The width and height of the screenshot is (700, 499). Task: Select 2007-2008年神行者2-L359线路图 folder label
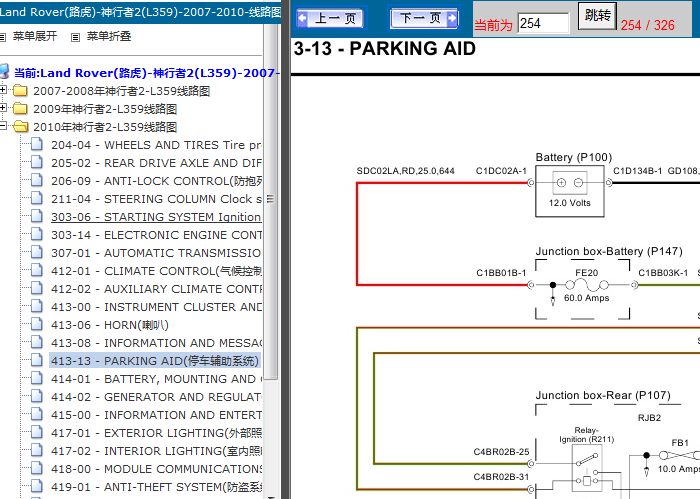click(121, 91)
